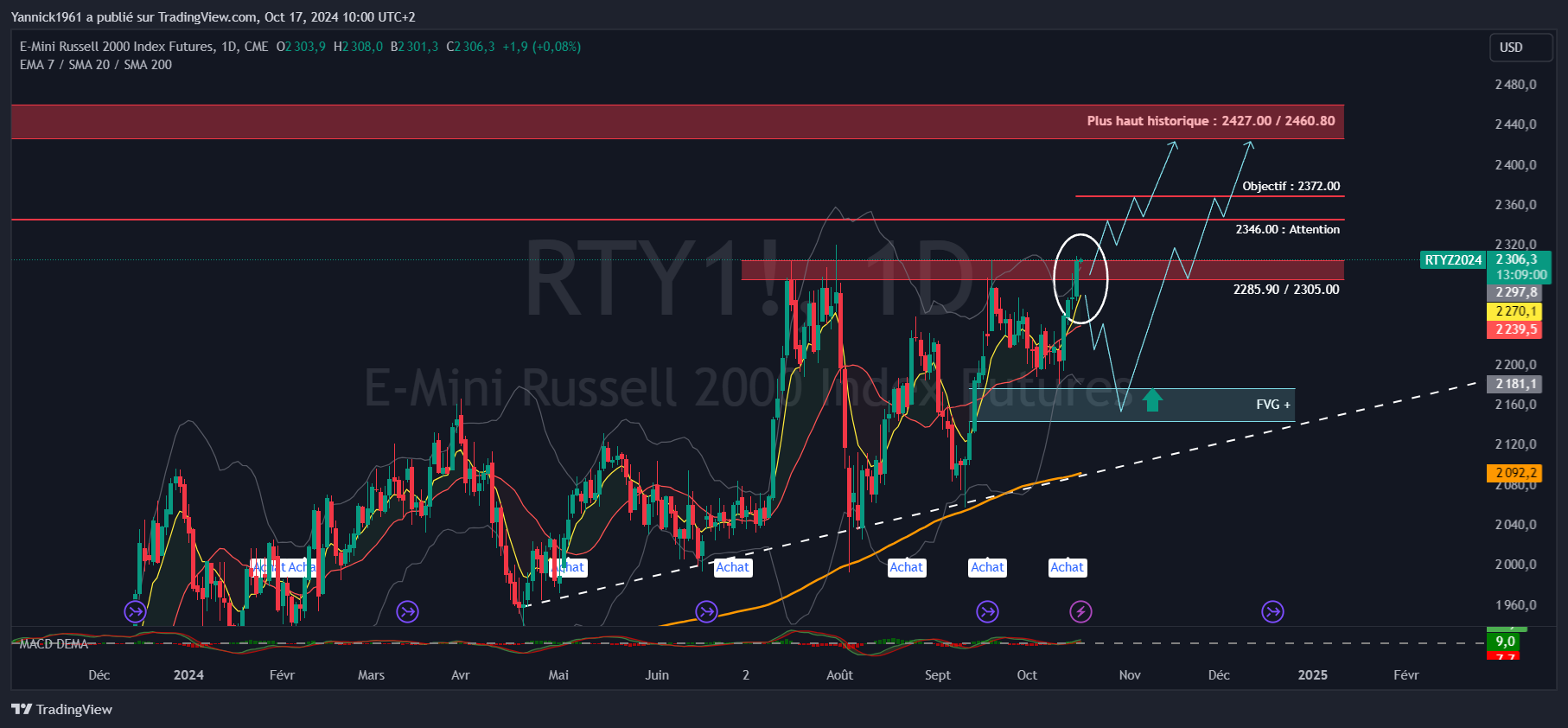Screen dimensions: 1568x728
Task: Select the 'Yannick1961 a publié sur TradingView.com' header
Action: pyautogui.click(x=134, y=17)
